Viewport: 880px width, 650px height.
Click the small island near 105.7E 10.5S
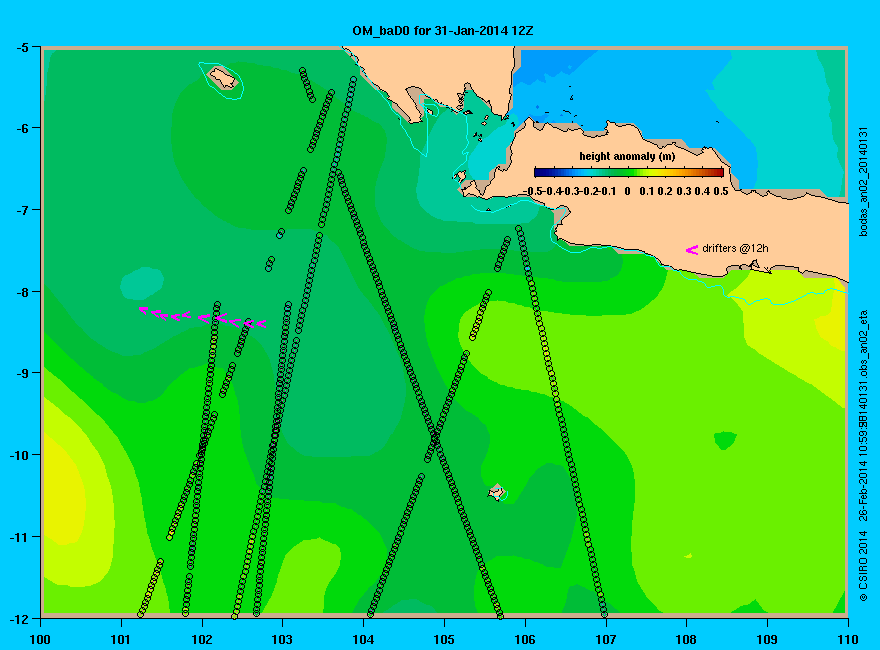pos(496,492)
